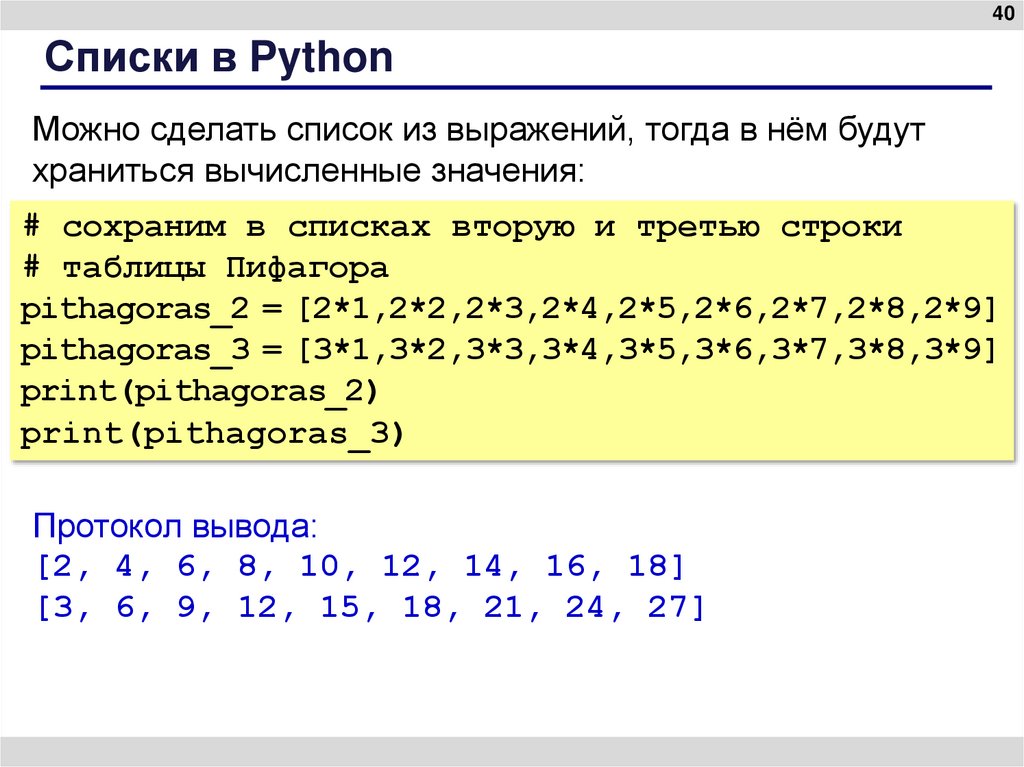Click the "Протокол вывода:" label
1024x767 pixels.
pyautogui.click(x=176, y=526)
